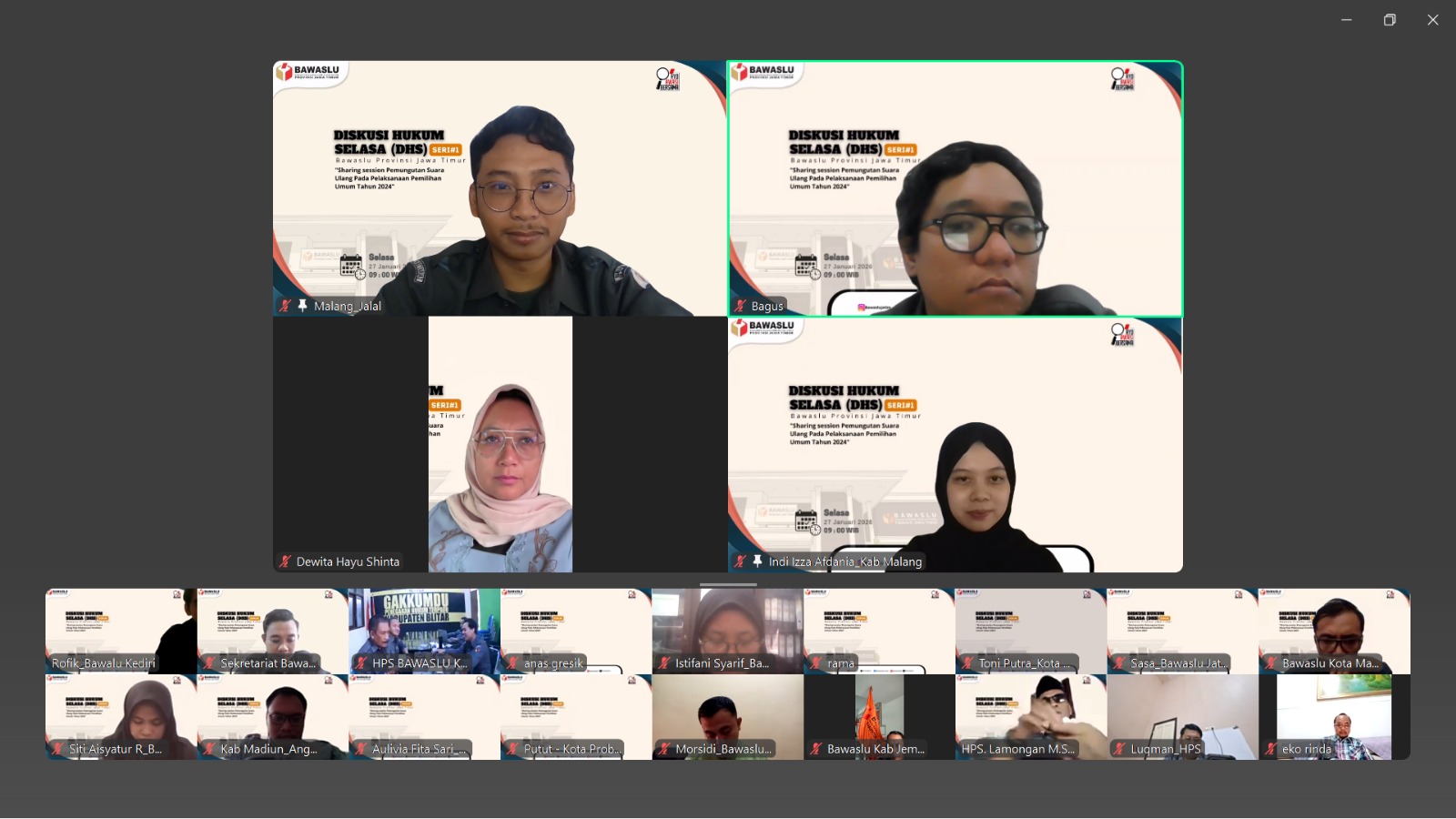Click the Sasa_Bawaslu Jat... name label
1456x819 pixels.
click(x=1178, y=663)
